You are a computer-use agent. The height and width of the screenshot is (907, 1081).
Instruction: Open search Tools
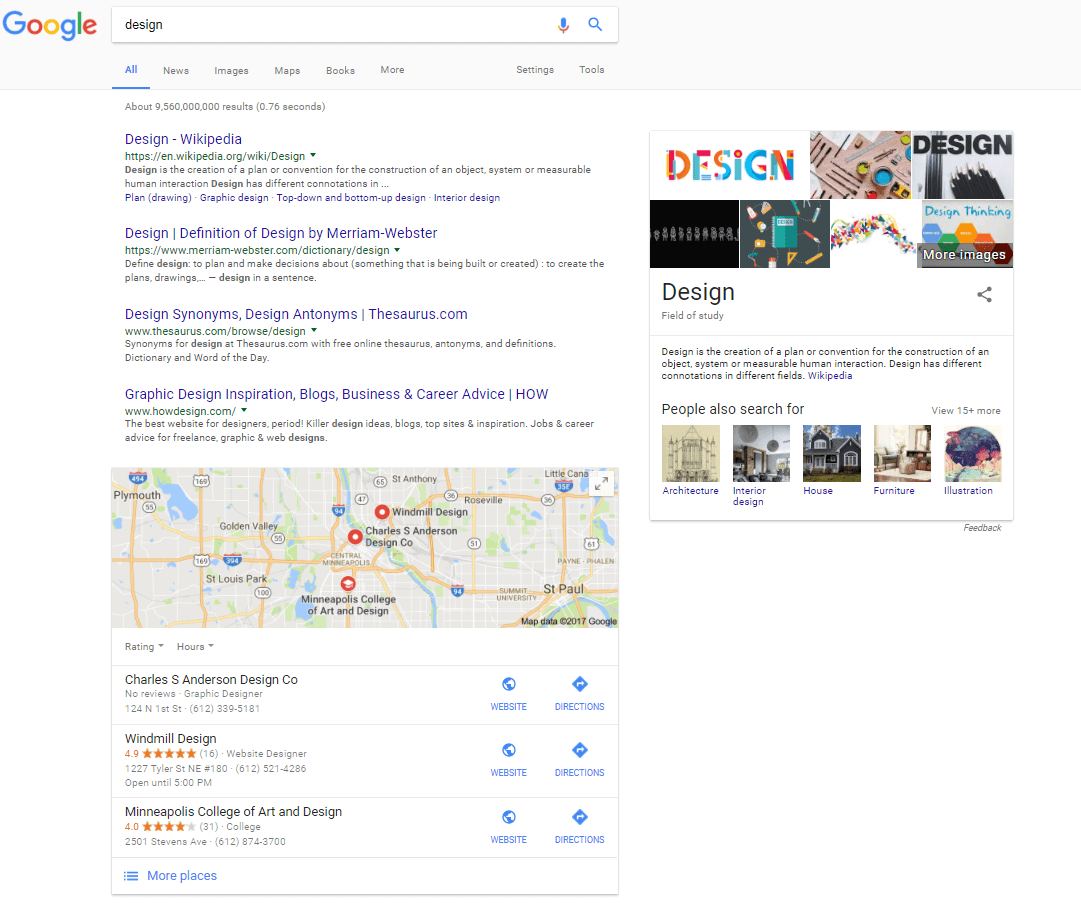coord(592,70)
